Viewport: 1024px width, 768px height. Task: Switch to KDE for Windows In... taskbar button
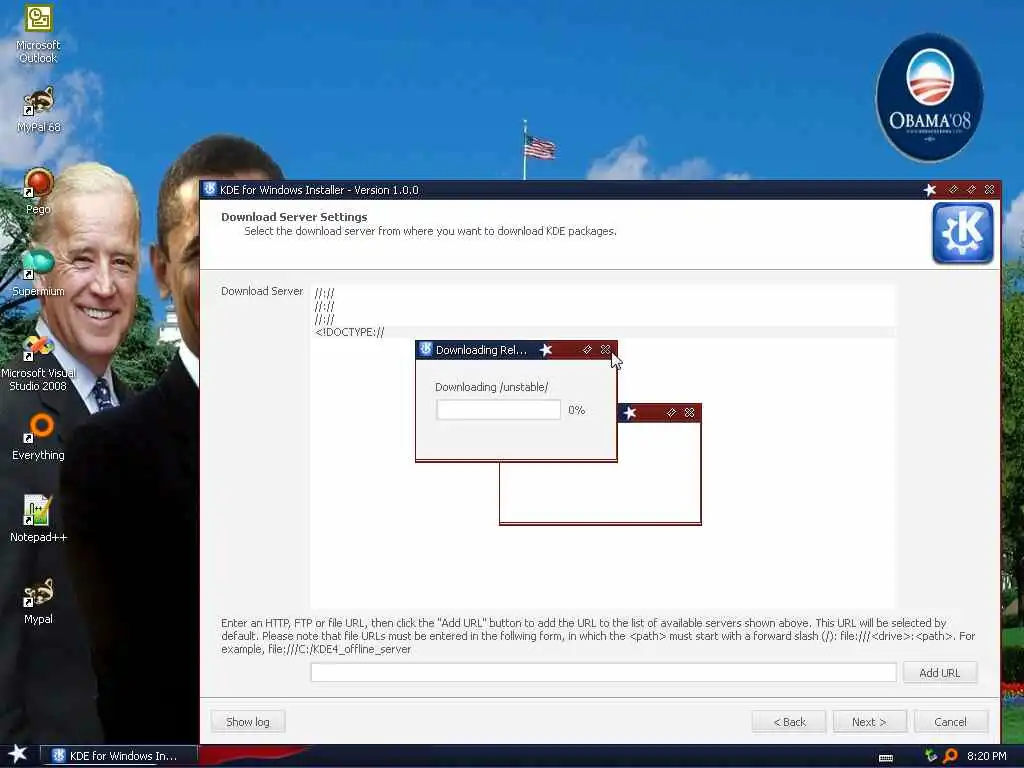point(119,756)
